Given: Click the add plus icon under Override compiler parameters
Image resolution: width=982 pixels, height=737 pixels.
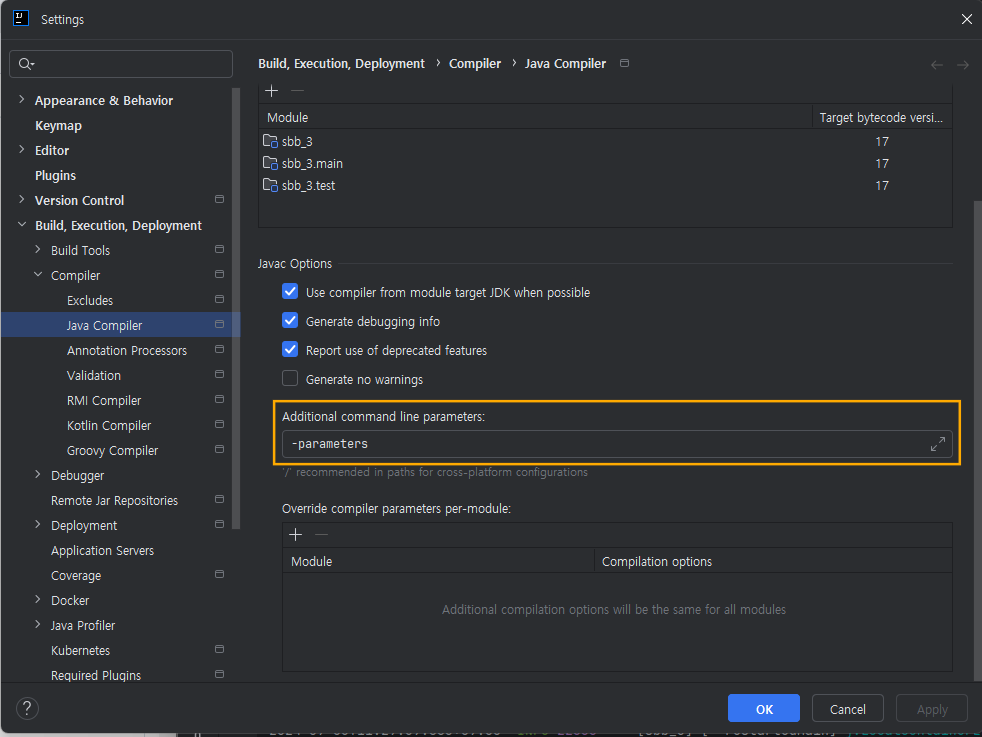Looking at the screenshot, I should 296,535.
